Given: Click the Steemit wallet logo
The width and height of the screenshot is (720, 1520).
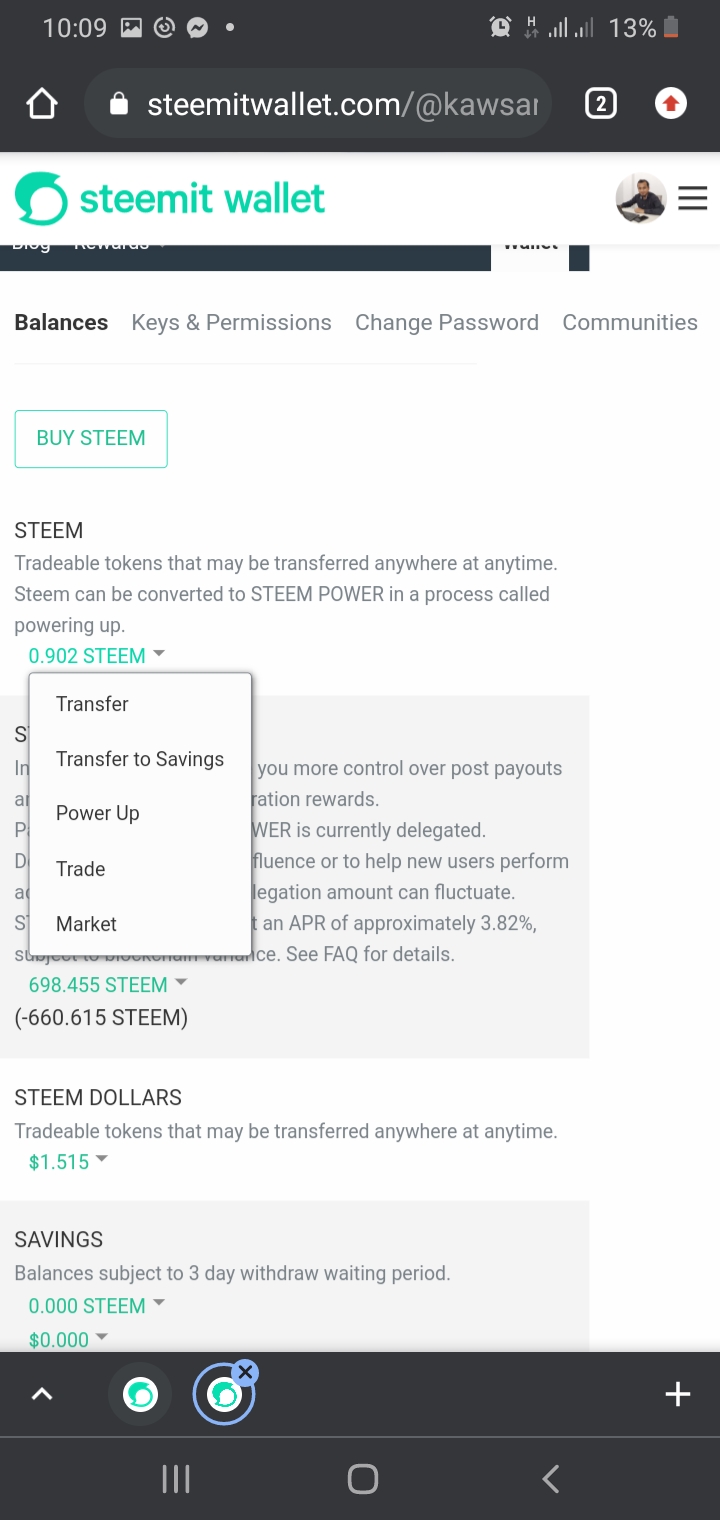Looking at the screenshot, I should (170, 199).
